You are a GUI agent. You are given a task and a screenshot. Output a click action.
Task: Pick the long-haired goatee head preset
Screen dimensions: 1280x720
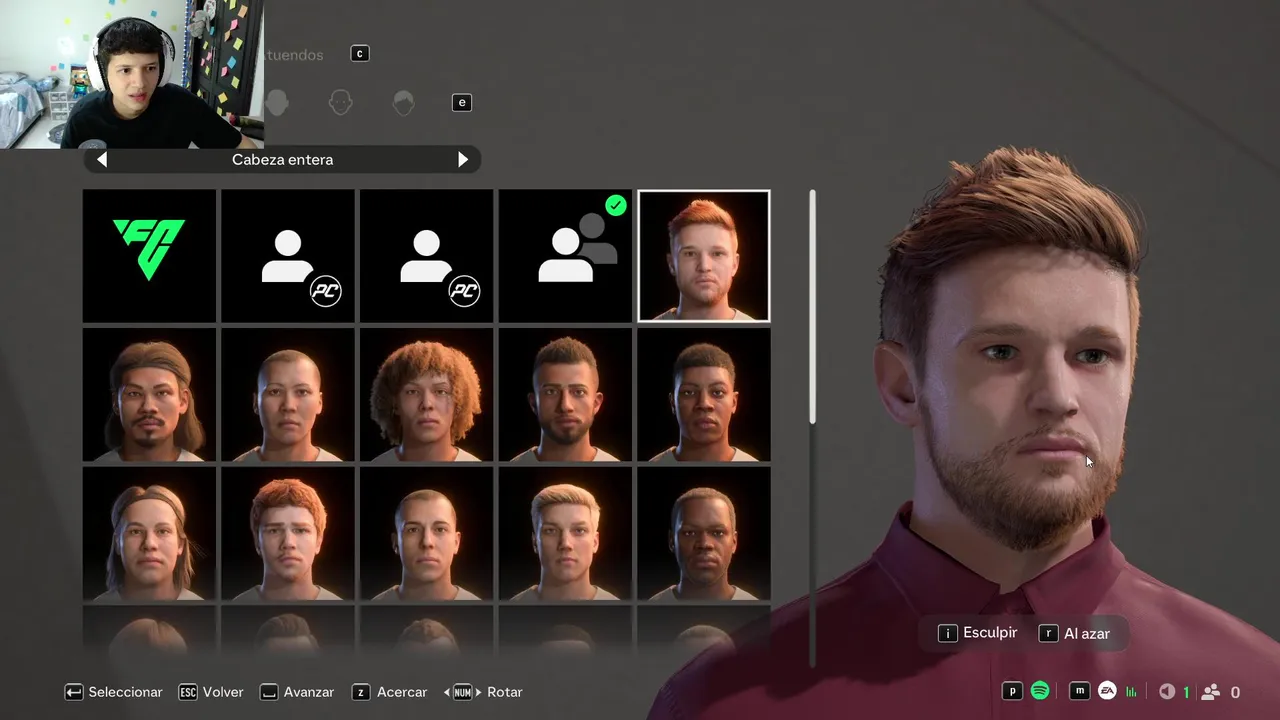(x=149, y=395)
